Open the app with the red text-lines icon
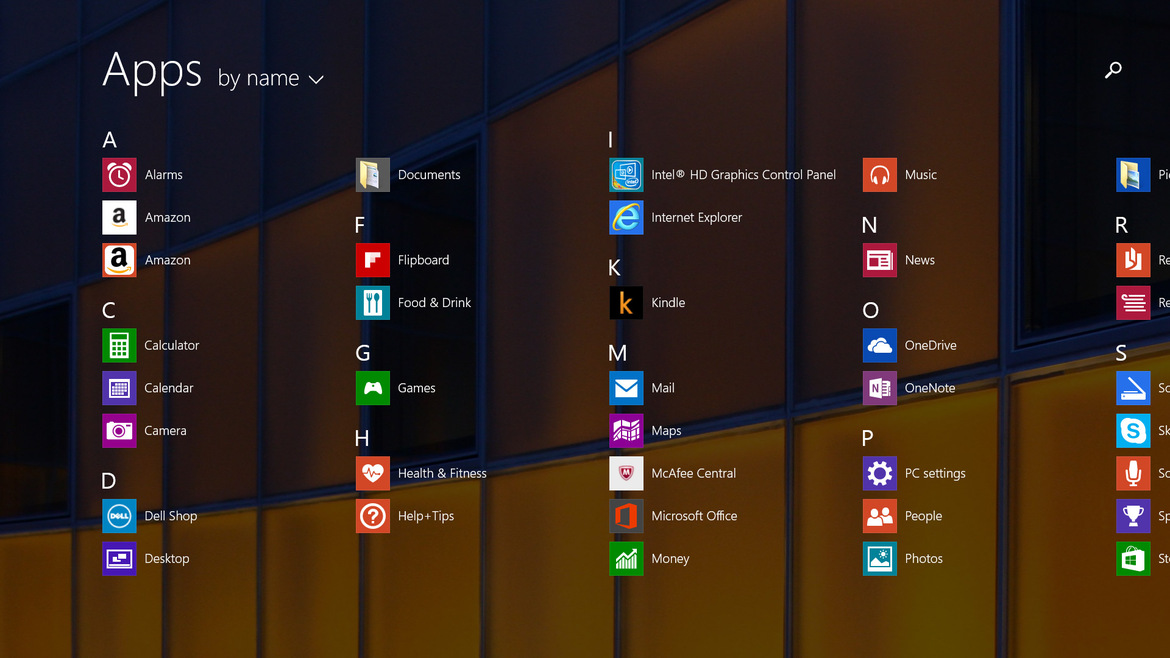This screenshot has width=1170, height=658. tap(1133, 302)
